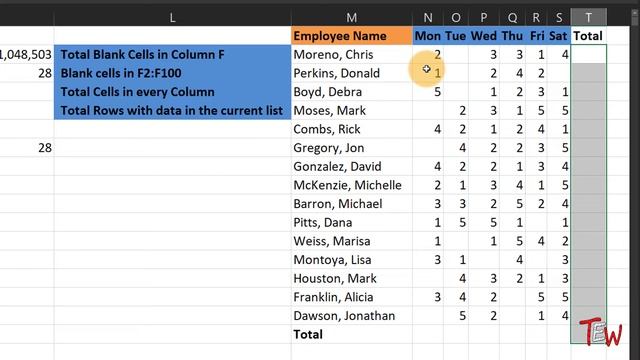Click Gregory, Jon's Tue value 4
640x360 pixels.
[456, 148]
